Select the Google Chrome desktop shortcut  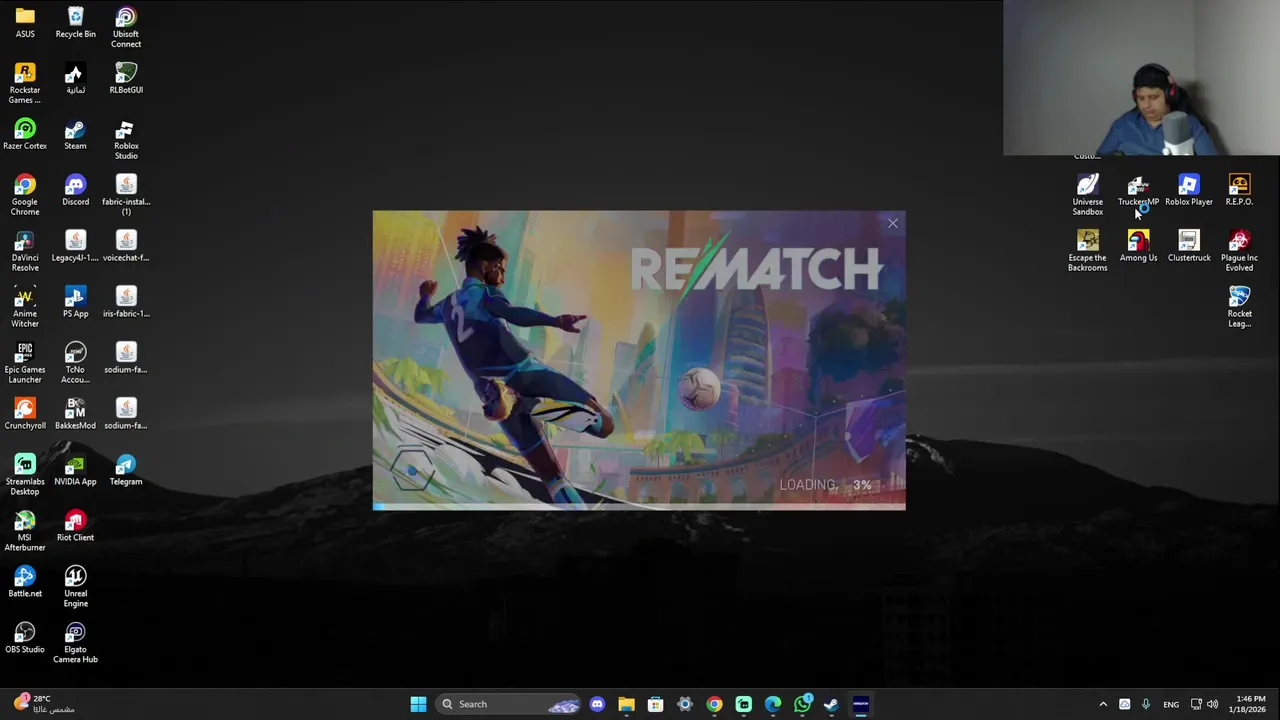tap(25, 195)
